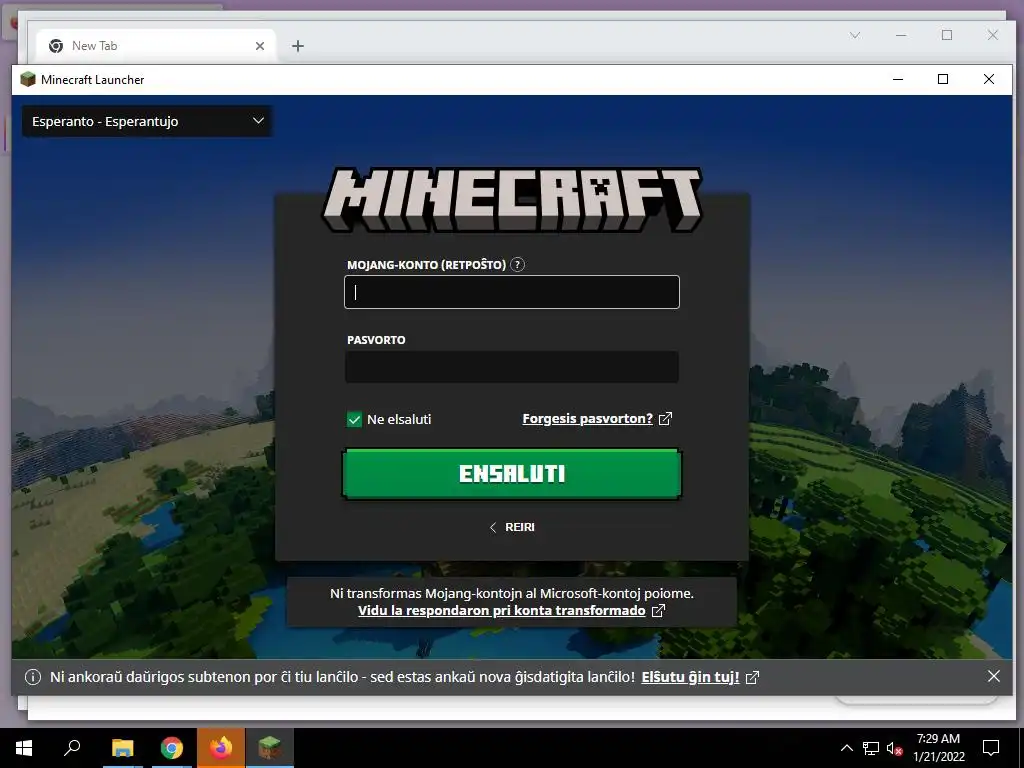This screenshot has width=1024, height=768.
Task: Maximize the Minecraft Launcher window
Action: [x=943, y=79]
